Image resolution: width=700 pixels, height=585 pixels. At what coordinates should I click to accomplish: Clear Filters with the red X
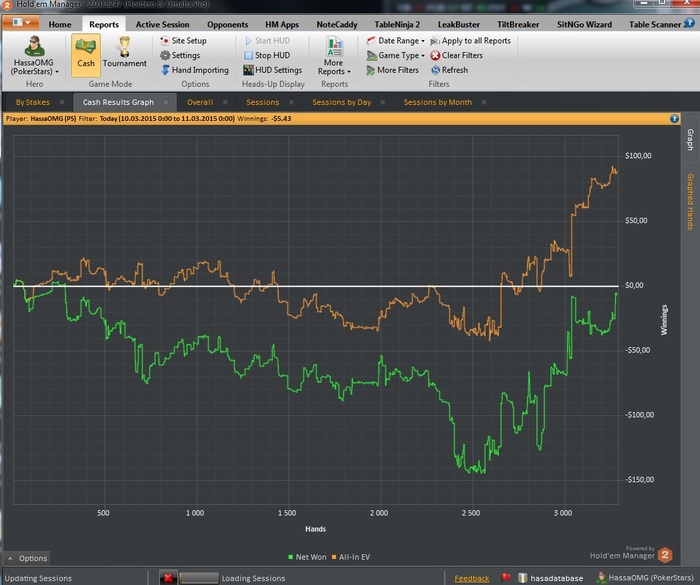[457, 55]
